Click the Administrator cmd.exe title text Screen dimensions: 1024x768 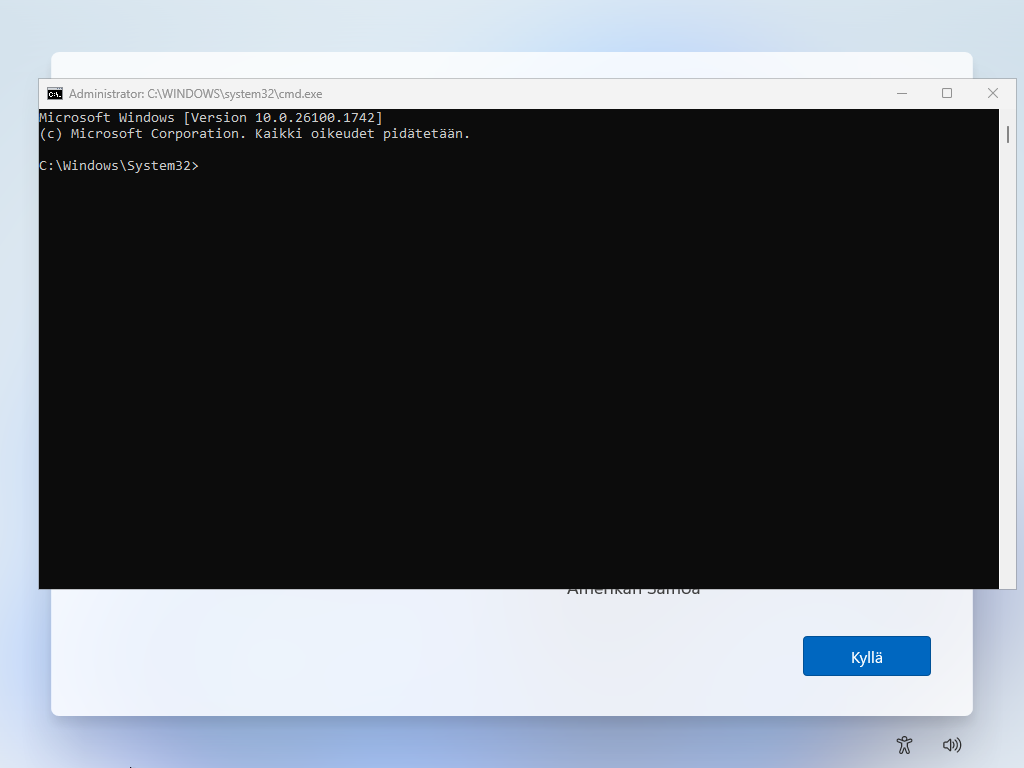coord(195,94)
